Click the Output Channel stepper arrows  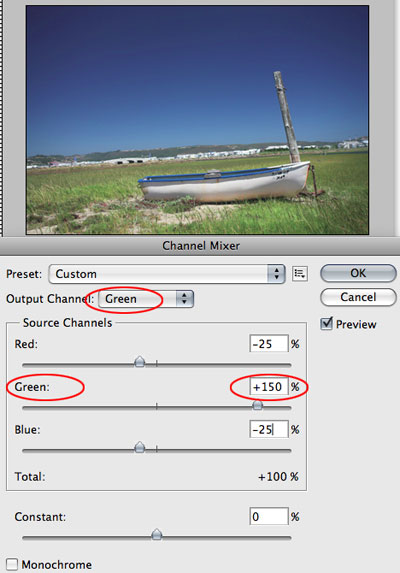click(184, 299)
